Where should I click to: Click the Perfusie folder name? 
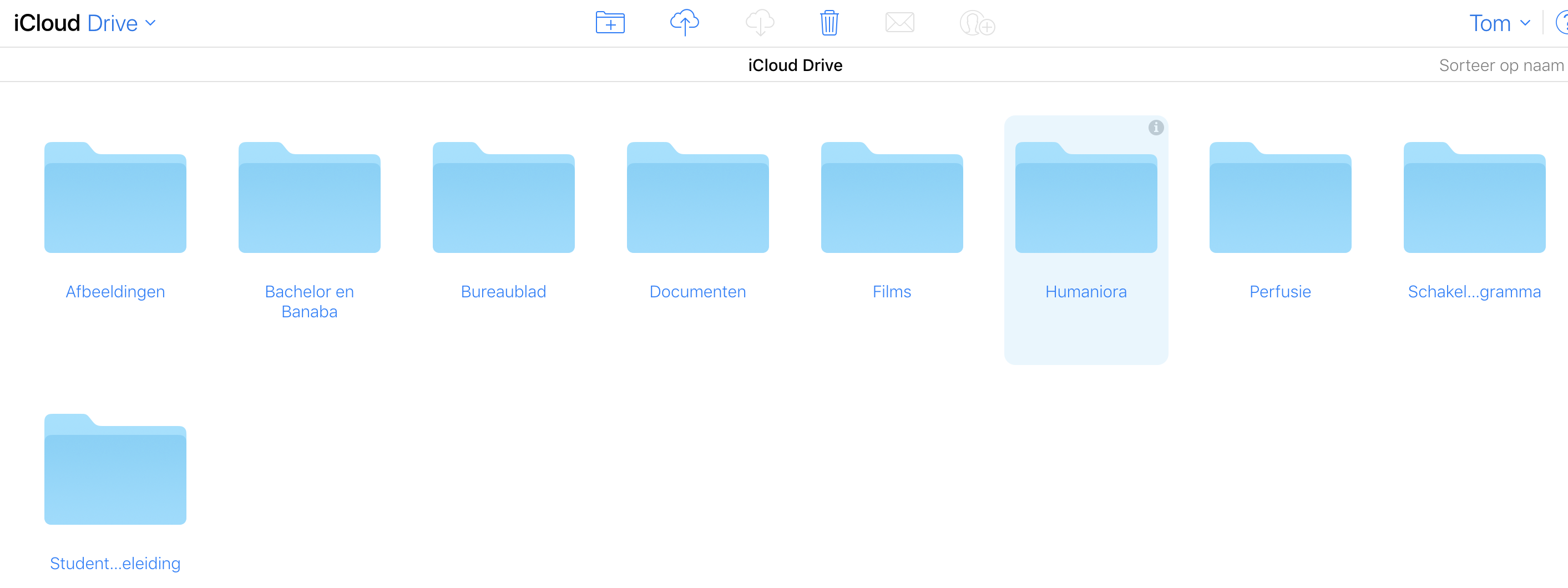(x=1280, y=292)
